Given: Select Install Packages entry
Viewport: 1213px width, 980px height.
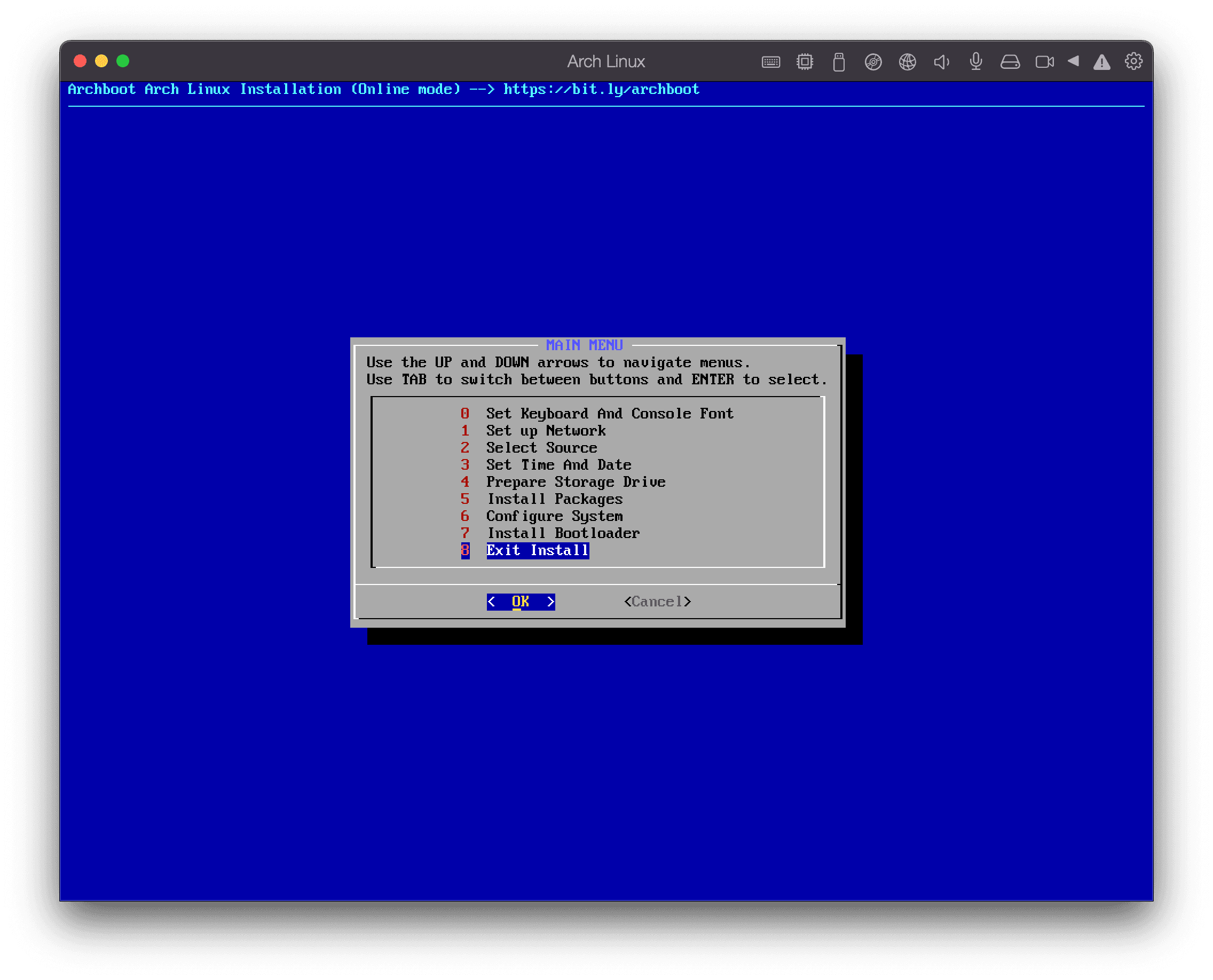Looking at the screenshot, I should point(541,499).
